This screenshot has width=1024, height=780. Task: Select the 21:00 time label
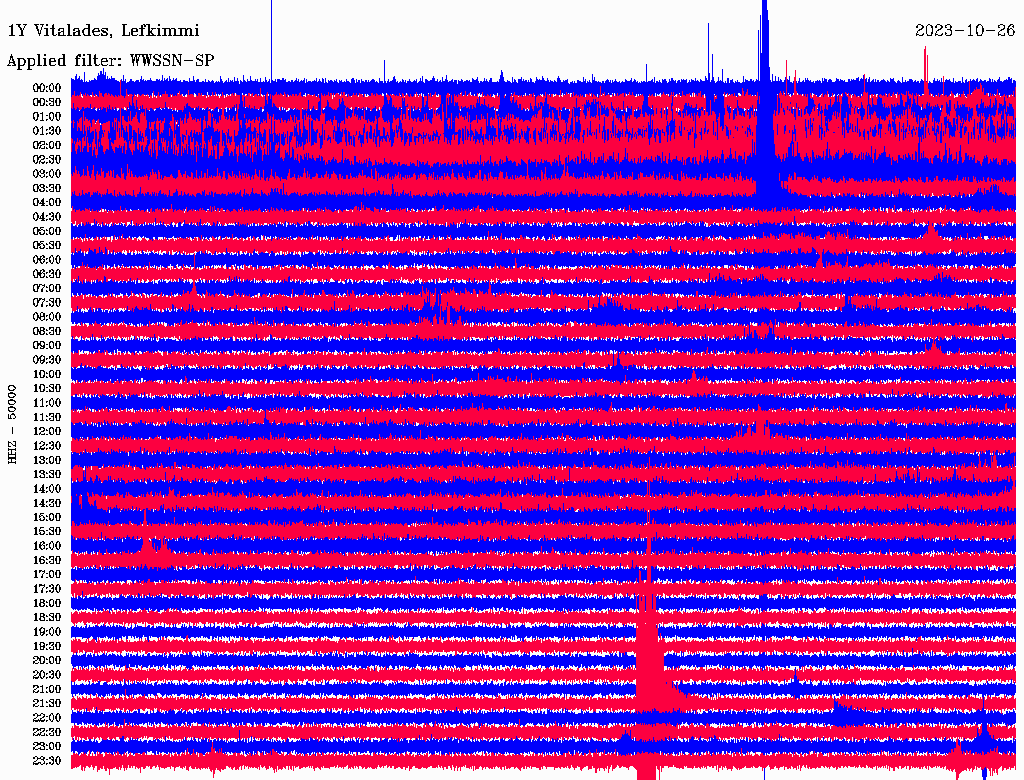[x=47, y=689]
